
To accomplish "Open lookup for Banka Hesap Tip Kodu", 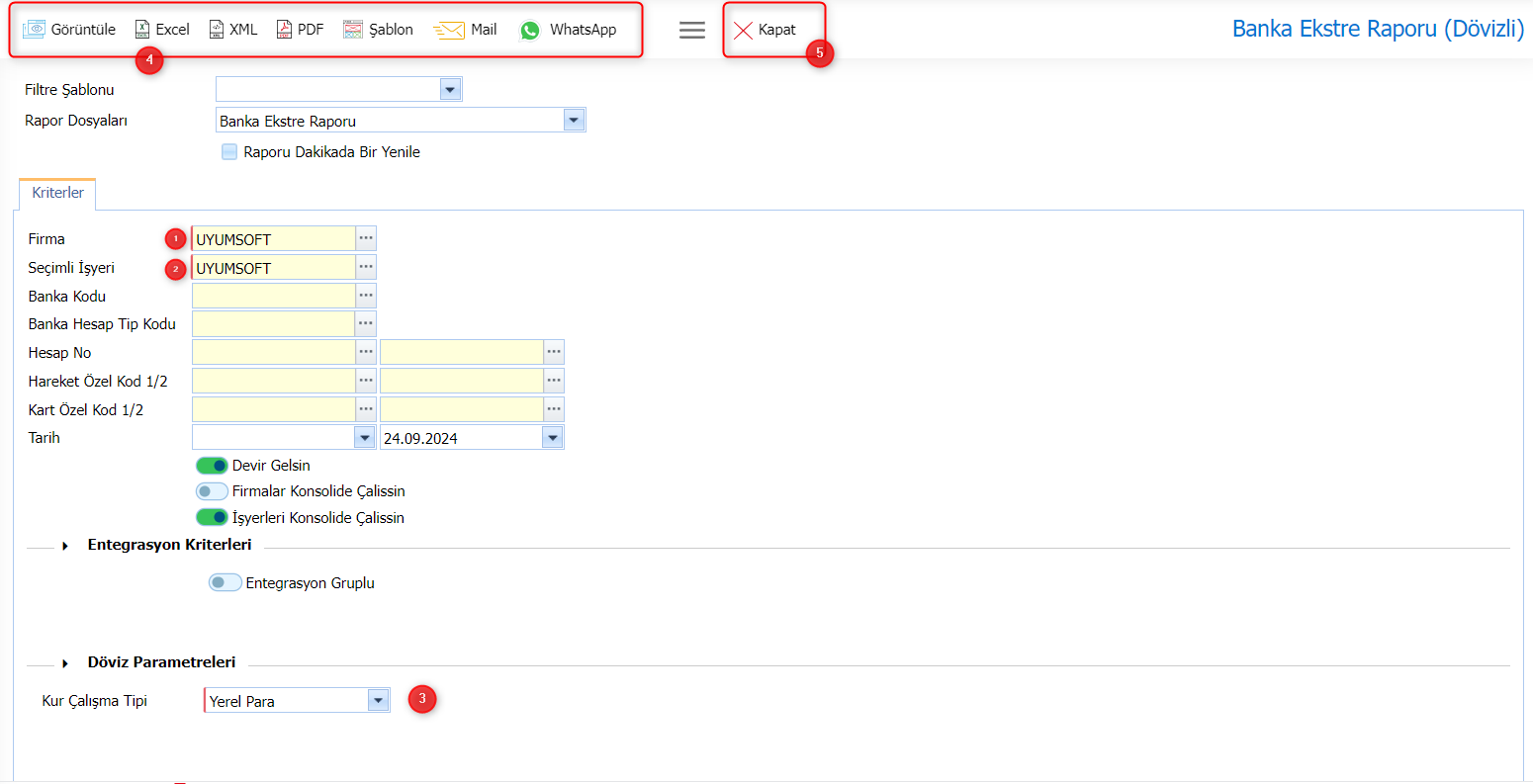I will click(366, 323).
